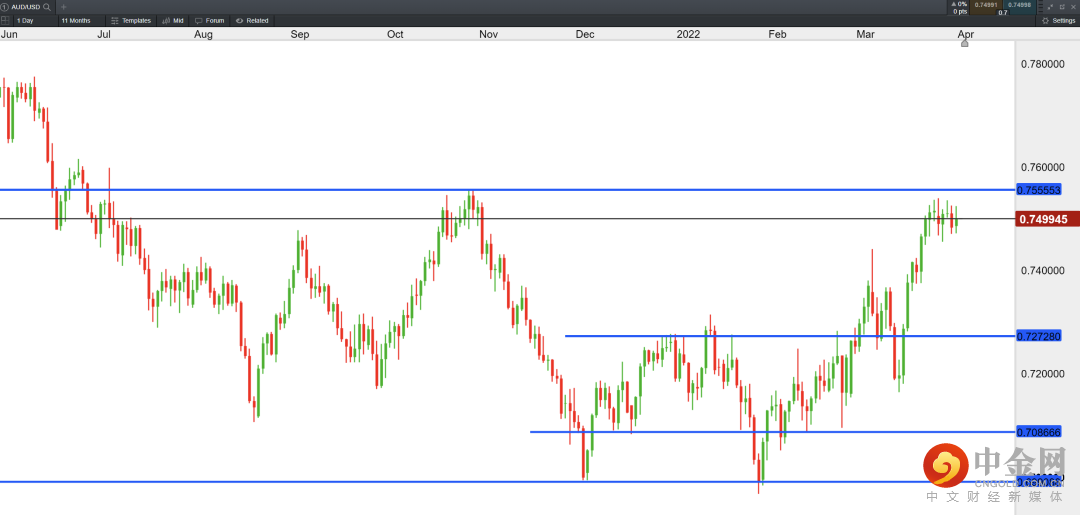1080x515 pixels.
Task: Open the chart layout grid icon
Action: [6, 21]
